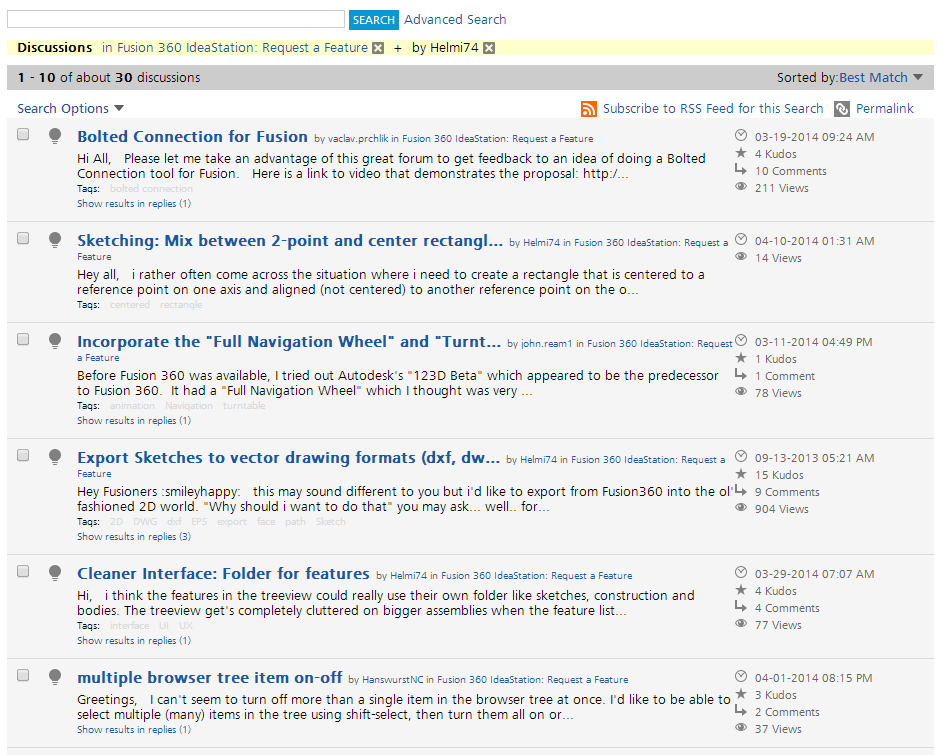The image size is (942, 755).
Task: Open the Search Options dropdown
Action: [x=70, y=109]
